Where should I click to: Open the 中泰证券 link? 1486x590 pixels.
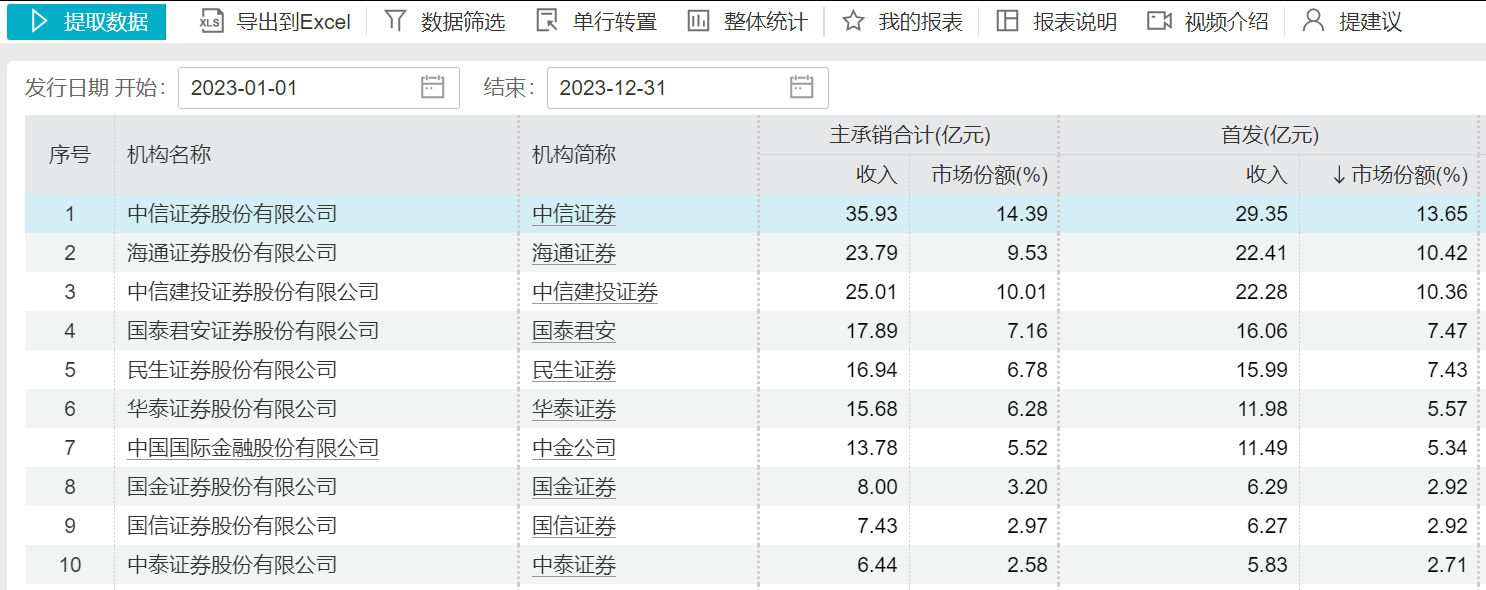click(x=574, y=565)
